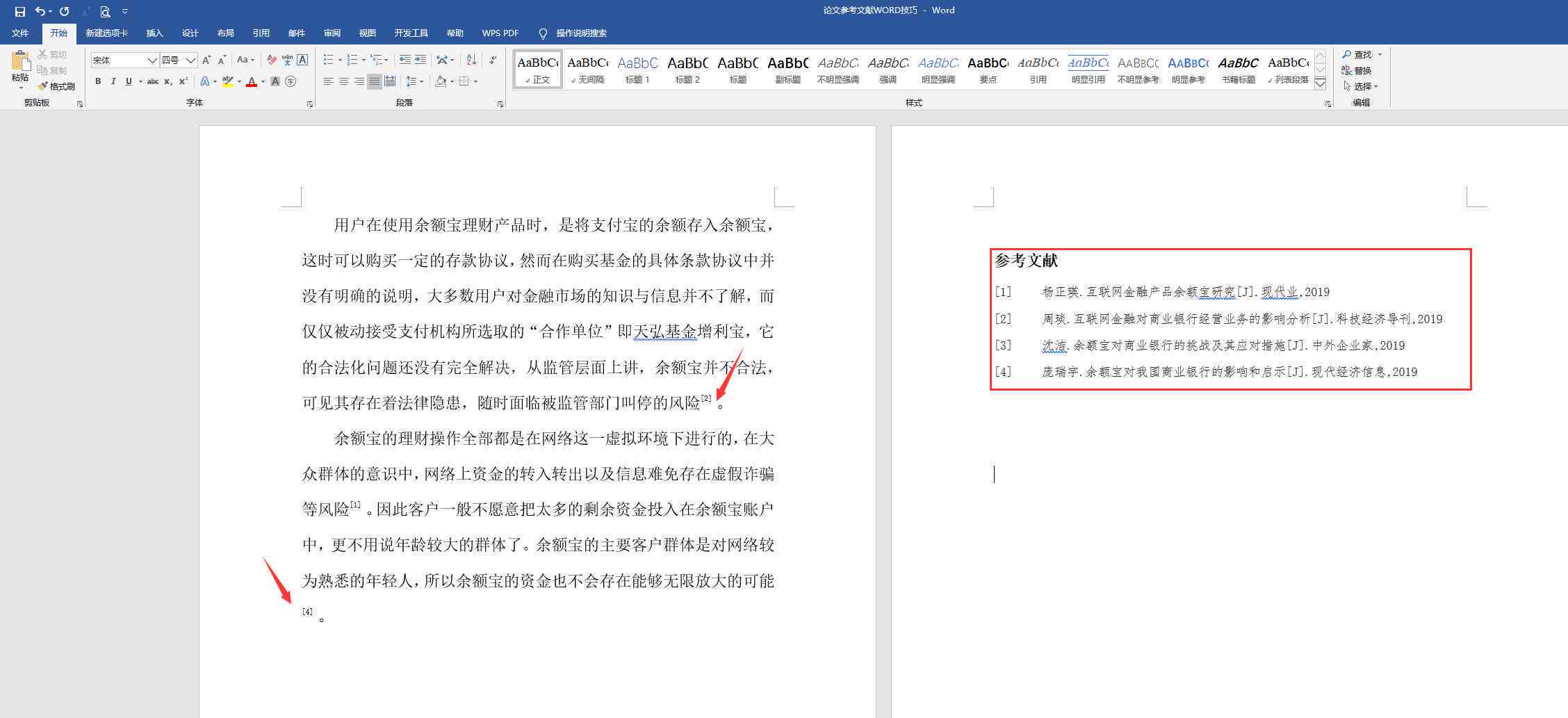Image resolution: width=1568 pixels, height=718 pixels.
Task: Open the WPS PDF tab
Action: pyautogui.click(x=500, y=33)
